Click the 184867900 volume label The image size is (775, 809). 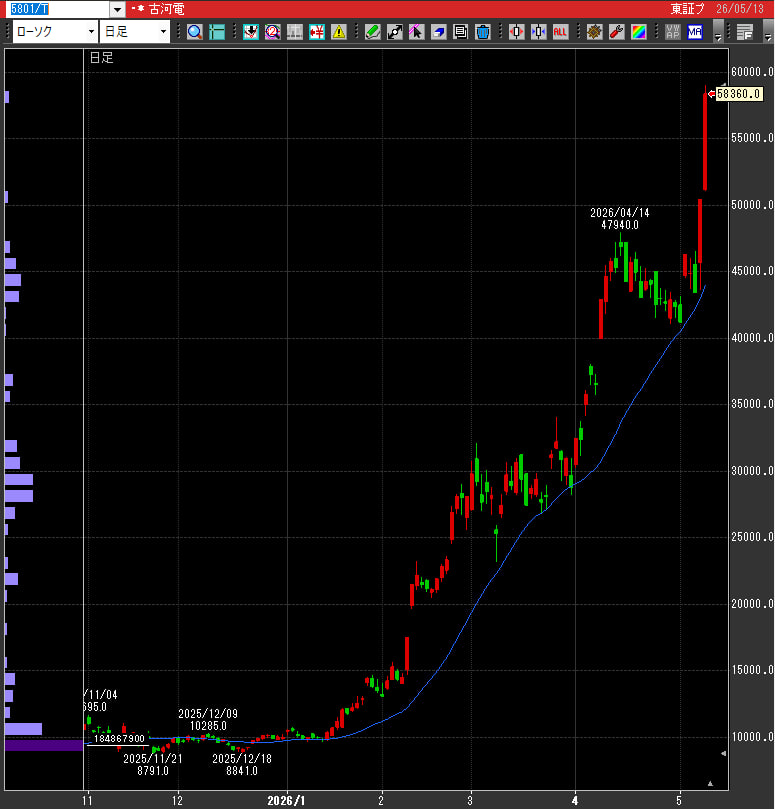click(119, 739)
